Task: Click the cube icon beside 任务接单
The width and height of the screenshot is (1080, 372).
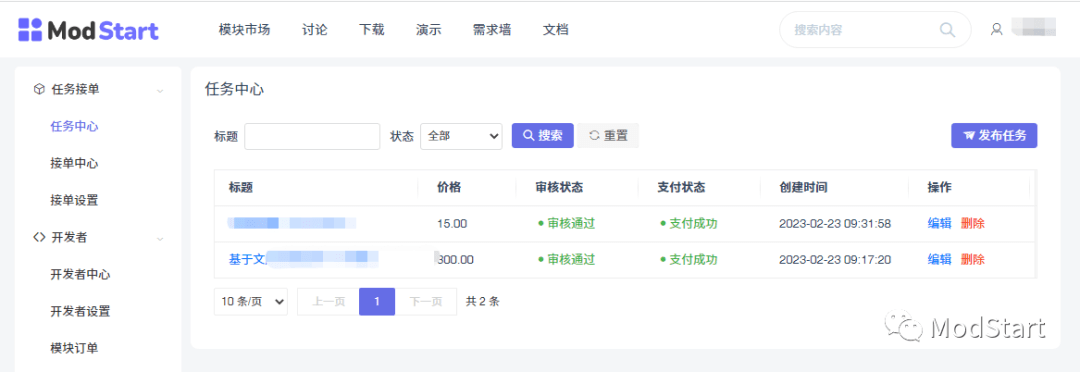Action: (x=39, y=89)
